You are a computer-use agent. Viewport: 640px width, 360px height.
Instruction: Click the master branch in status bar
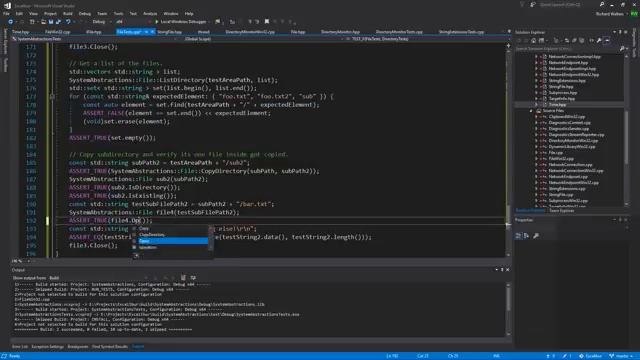click(621, 356)
